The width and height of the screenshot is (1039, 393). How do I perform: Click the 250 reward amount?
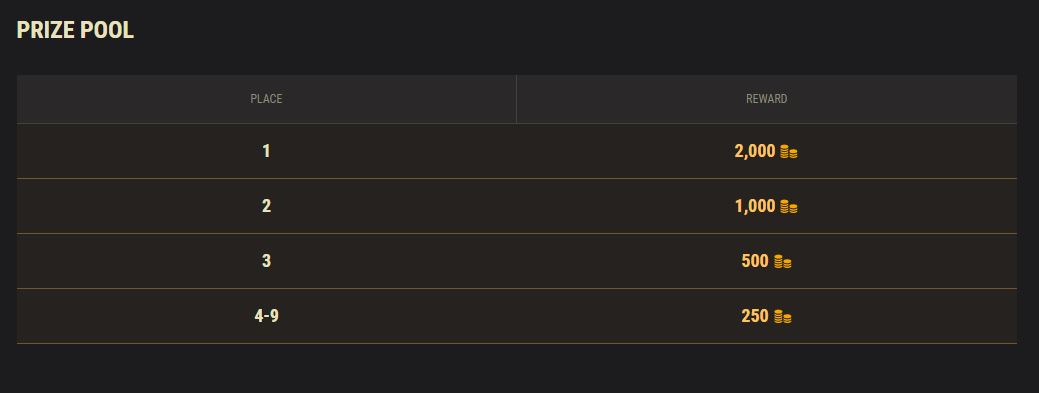pos(755,316)
